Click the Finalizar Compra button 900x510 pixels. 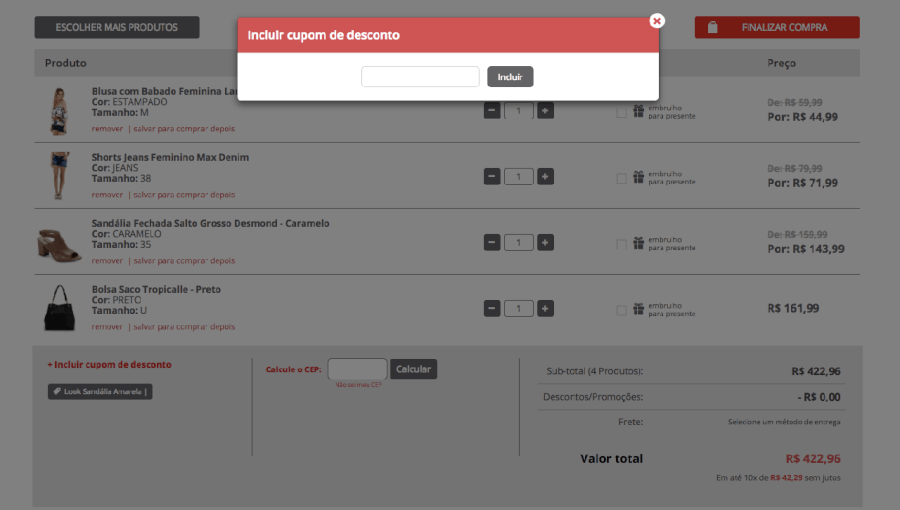tap(777, 28)
